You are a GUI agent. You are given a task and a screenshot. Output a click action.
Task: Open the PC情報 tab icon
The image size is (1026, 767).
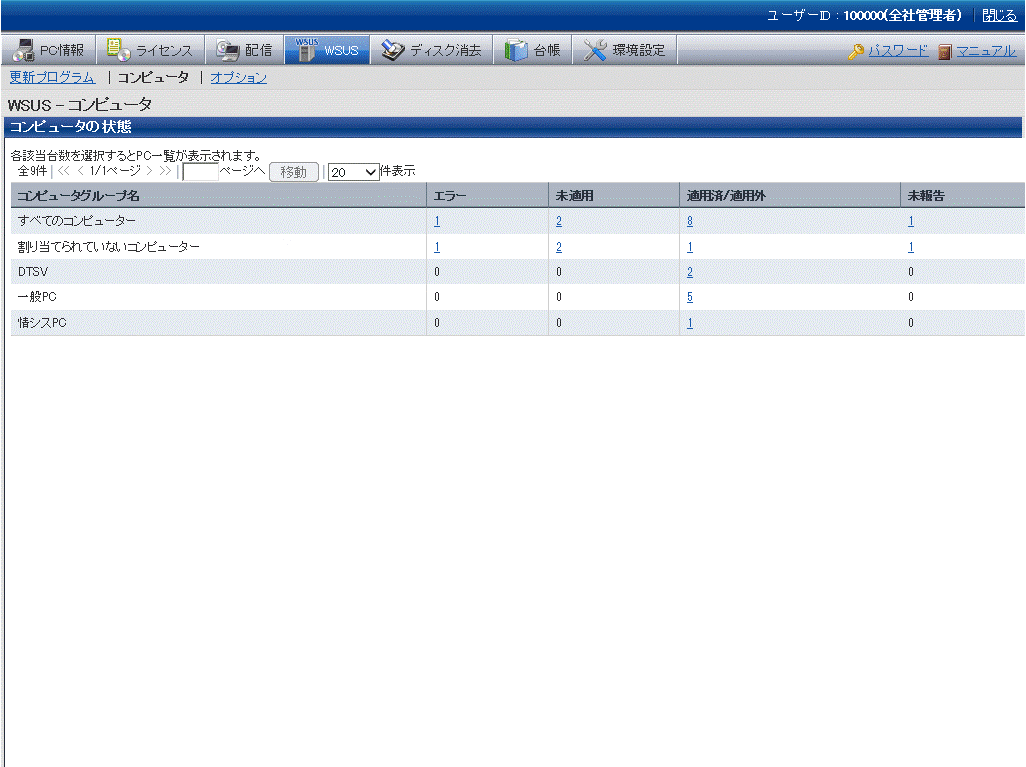pyautogui.click(x=24, y=50)
